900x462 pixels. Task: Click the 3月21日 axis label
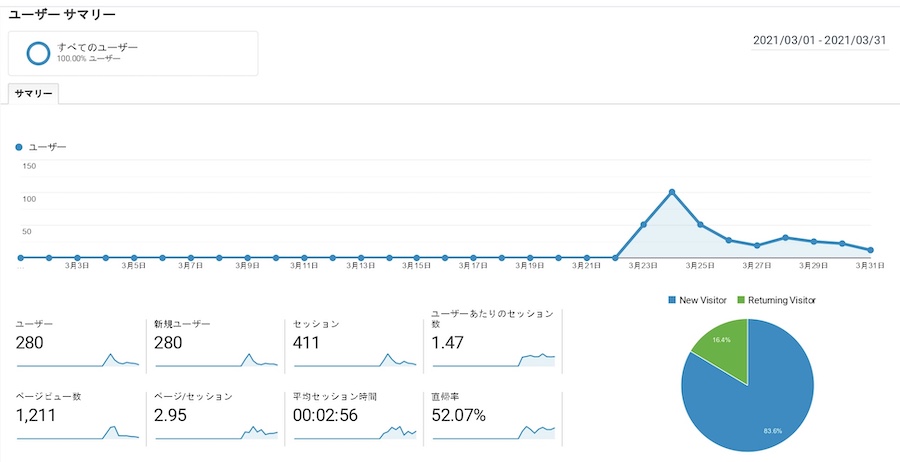tap(587, 266)
